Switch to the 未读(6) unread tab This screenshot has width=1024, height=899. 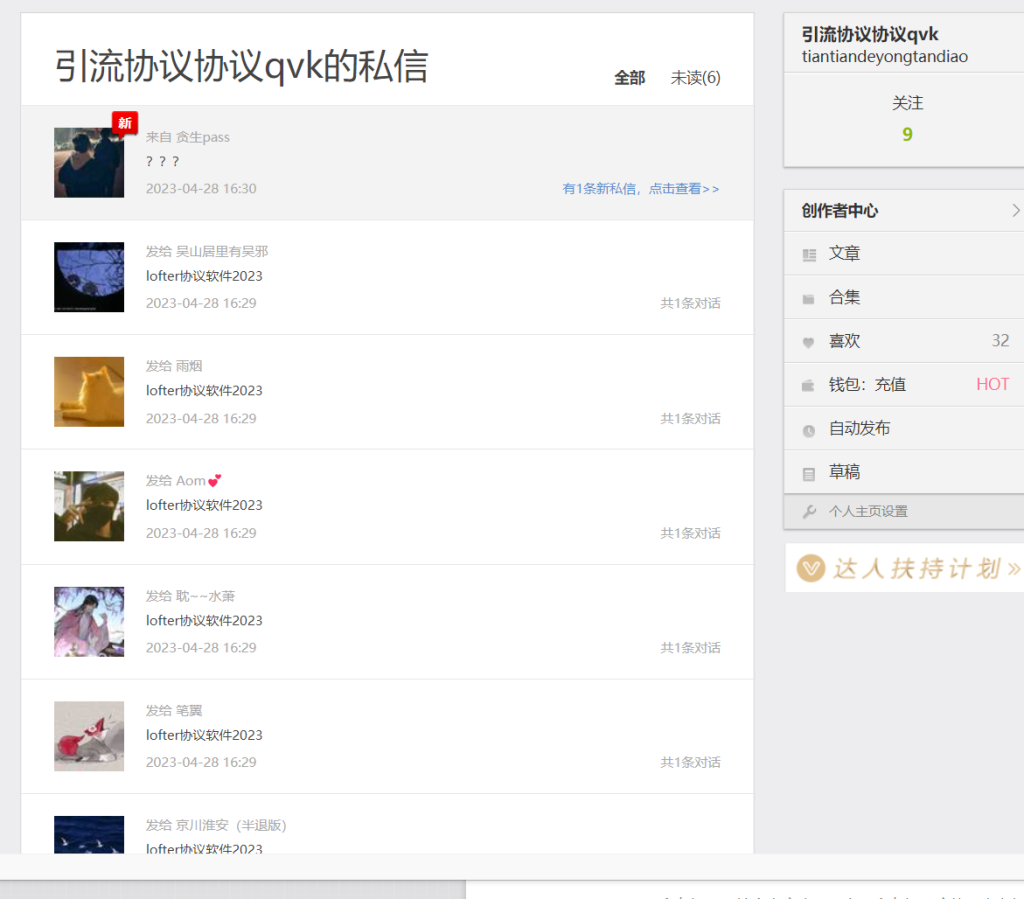(x=695, y=78)
